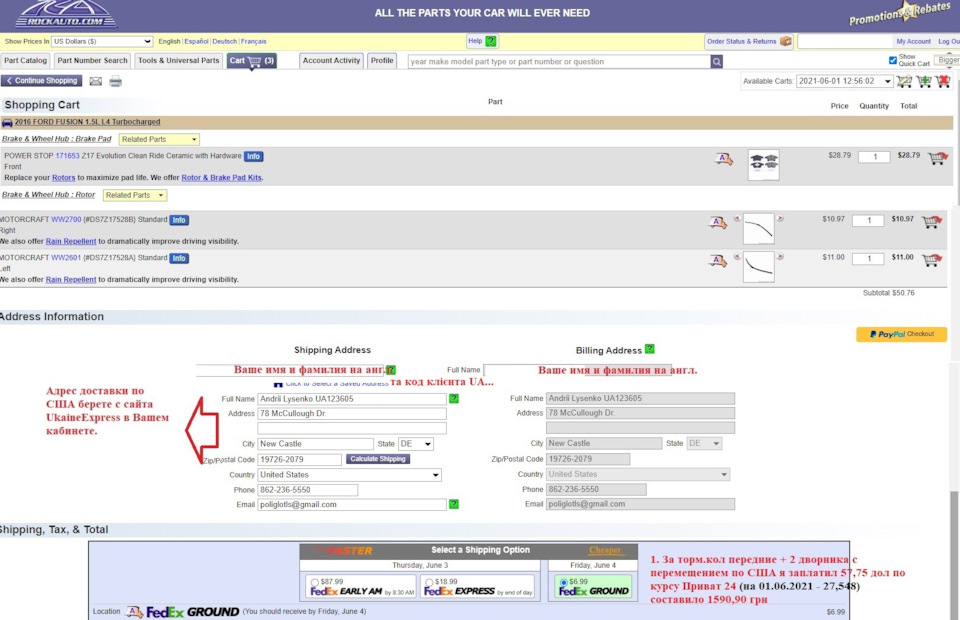This screenshot has height=620, width=960.
Task: Remove Motorcraft WW2601 from cart
Action: 931,260
